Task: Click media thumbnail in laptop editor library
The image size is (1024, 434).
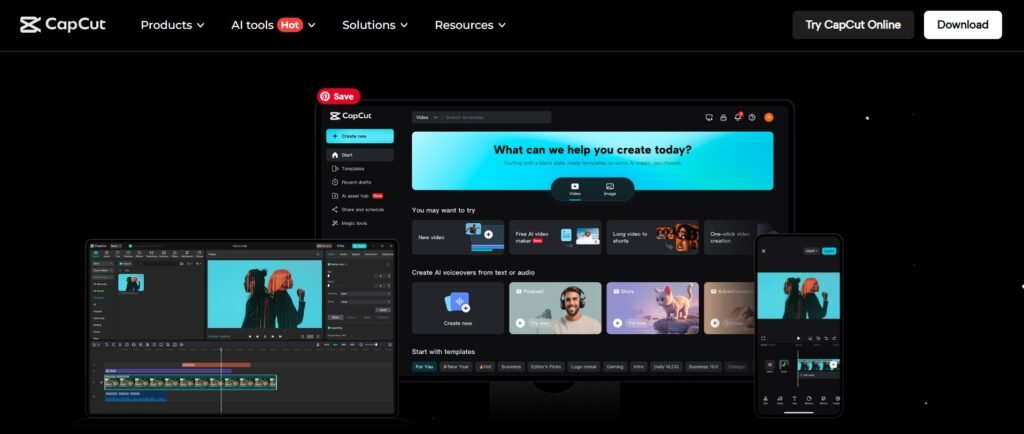Action: (131, 283)
